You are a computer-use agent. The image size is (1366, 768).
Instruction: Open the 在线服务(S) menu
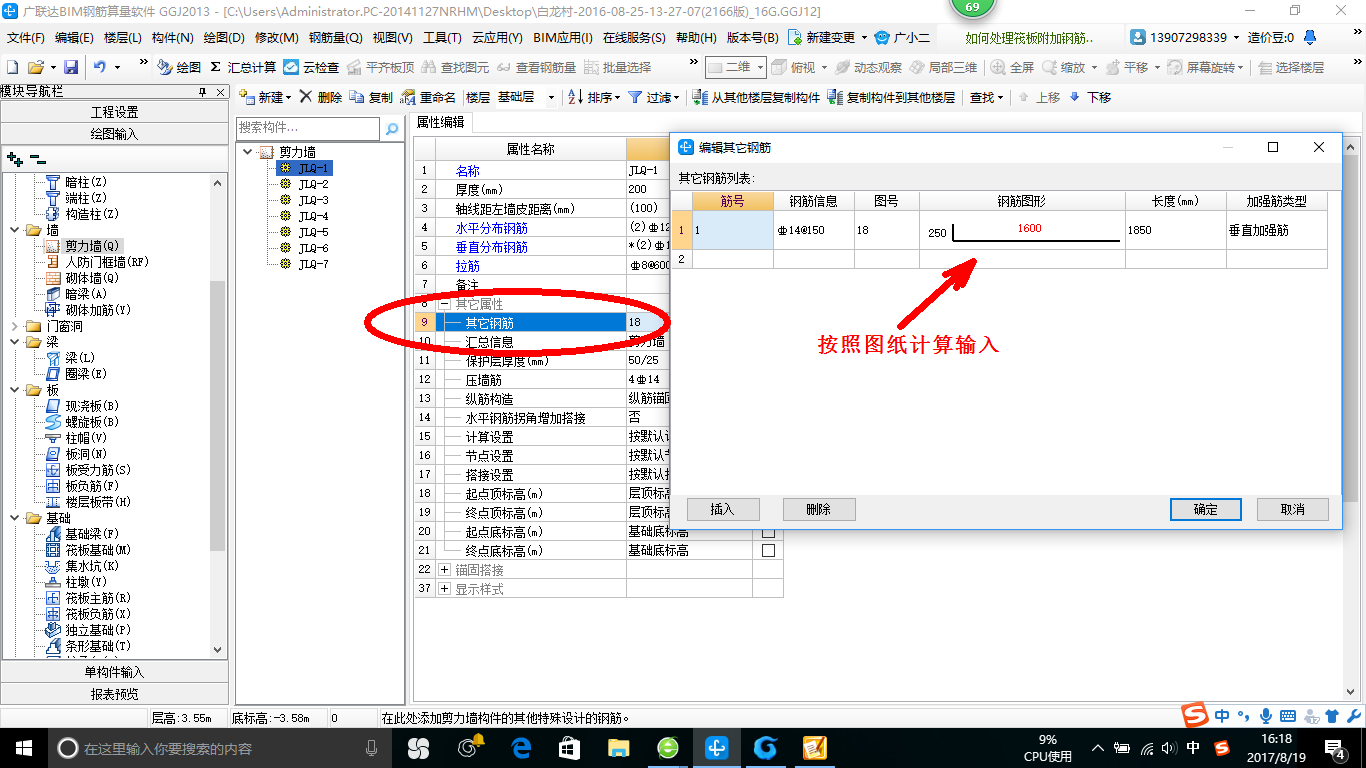pyautogui.click(x=634, y=38)
